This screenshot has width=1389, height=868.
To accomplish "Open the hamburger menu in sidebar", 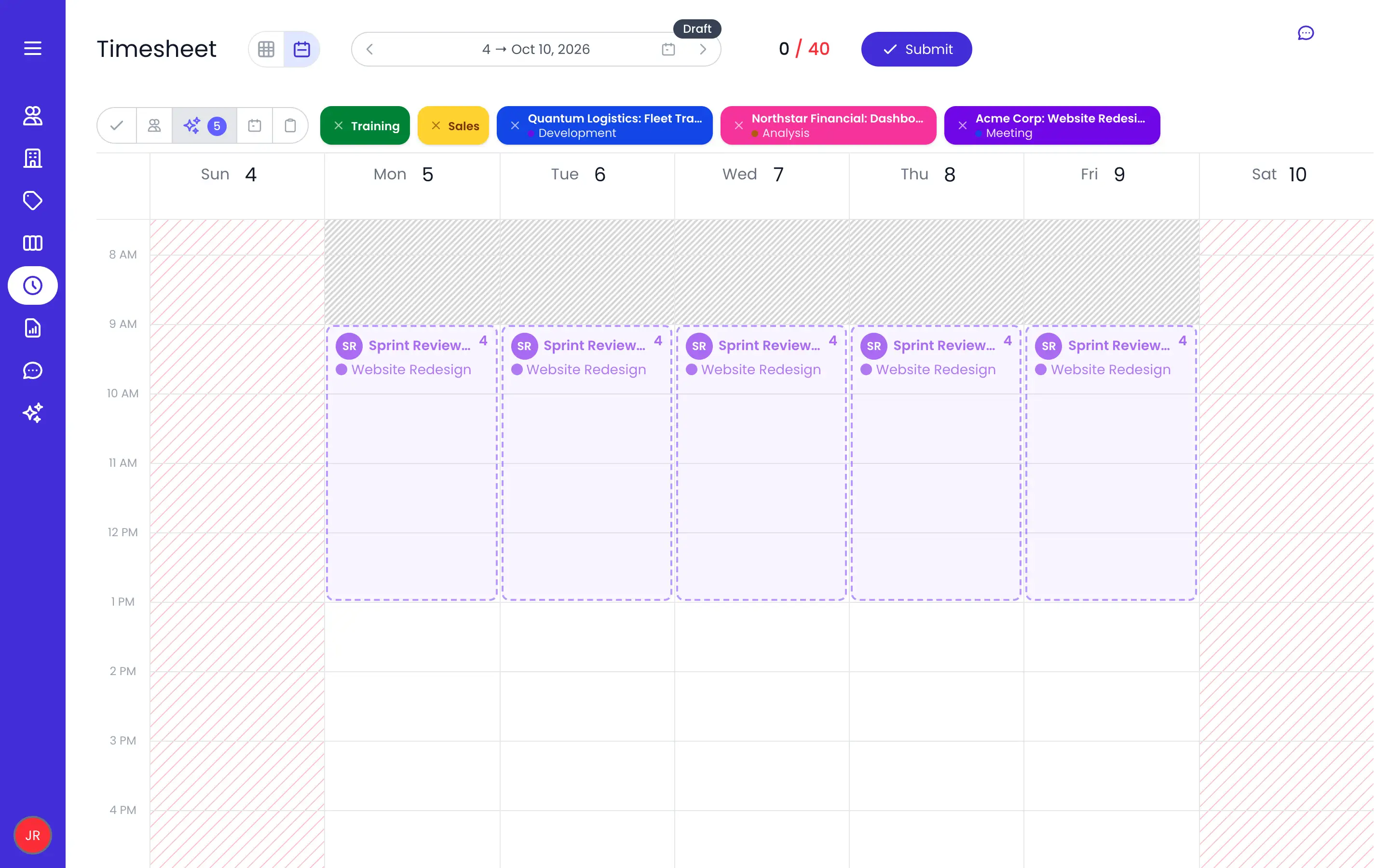I will [33, 48].
